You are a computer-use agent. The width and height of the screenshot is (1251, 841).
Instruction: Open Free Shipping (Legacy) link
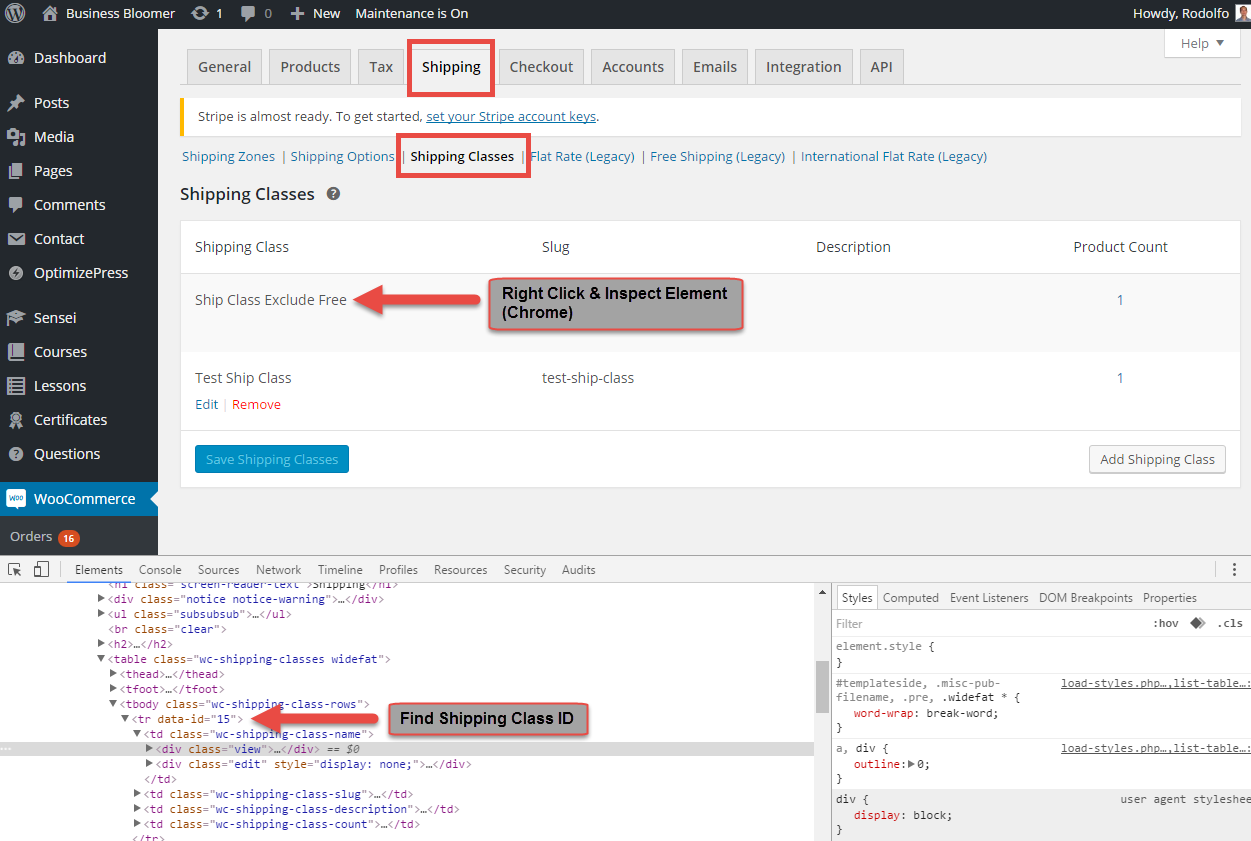(717, 156)
